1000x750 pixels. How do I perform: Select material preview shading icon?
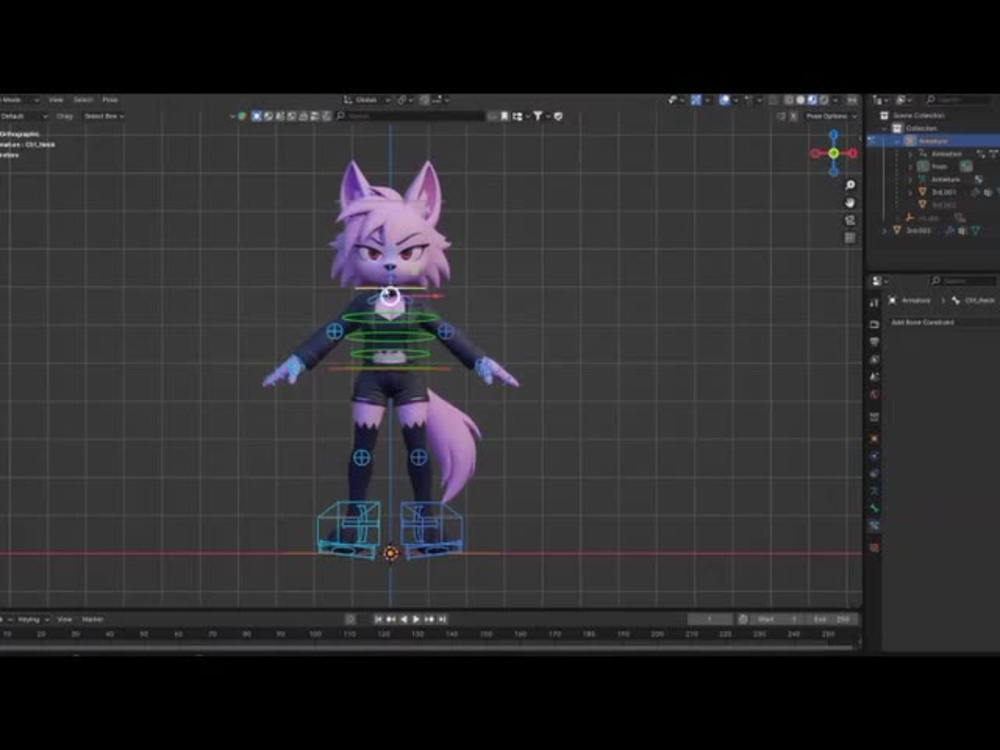[x=812, y=100]
